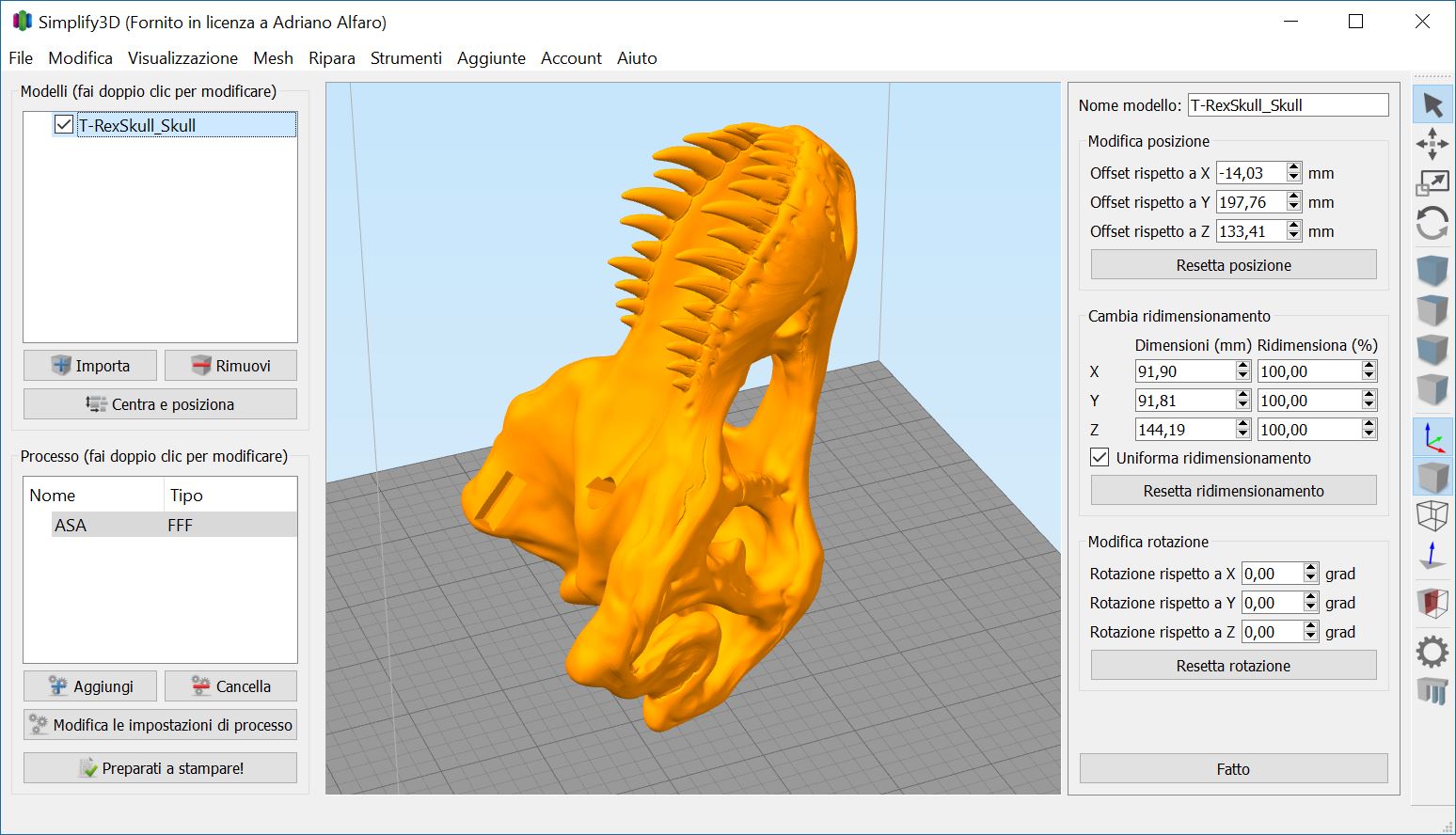Toggle solid model rendering
The width and height of the screenshot is (1456, 835).
(x=1432, y=477)
